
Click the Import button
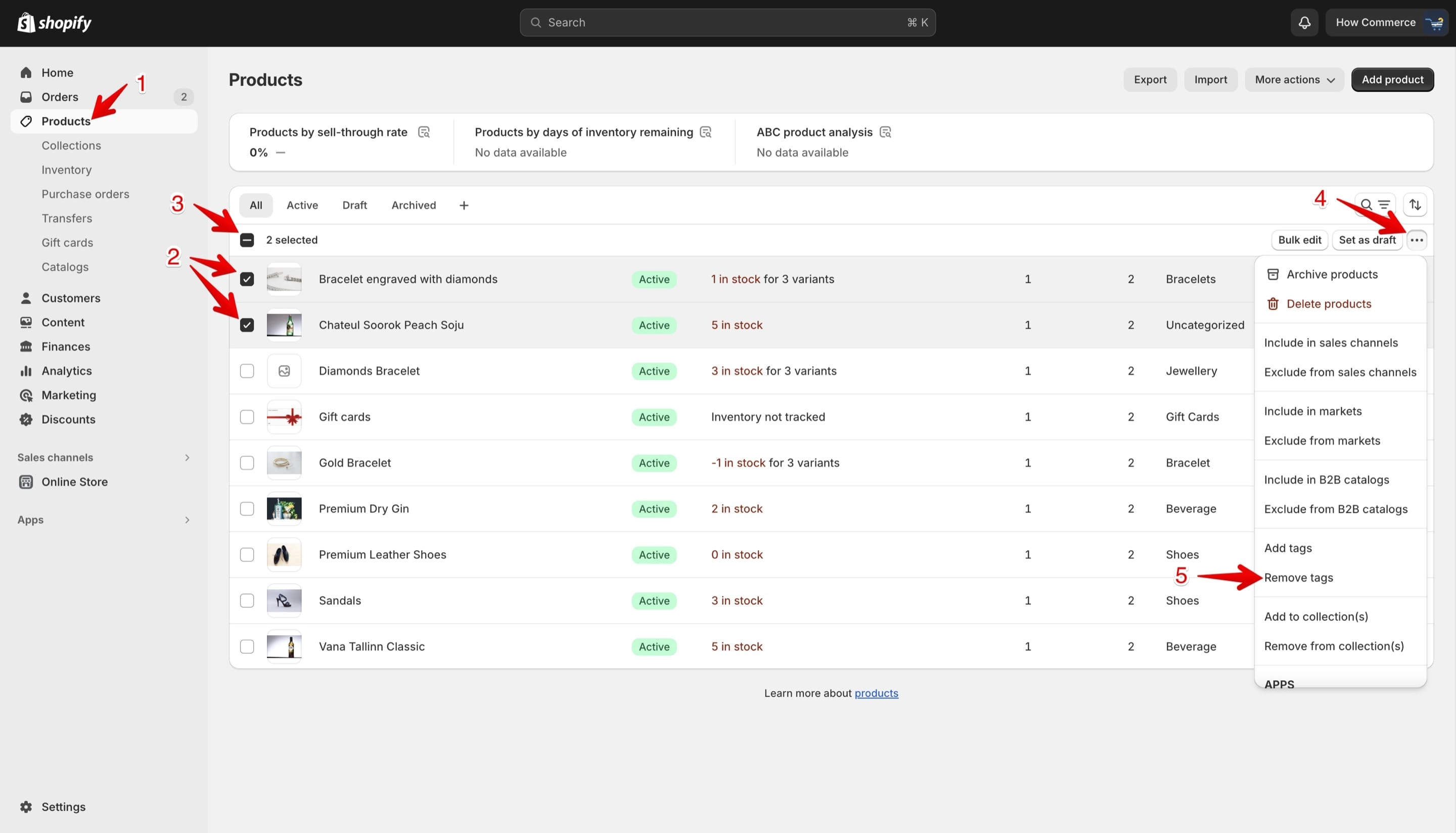click(x=1210, y=80)
